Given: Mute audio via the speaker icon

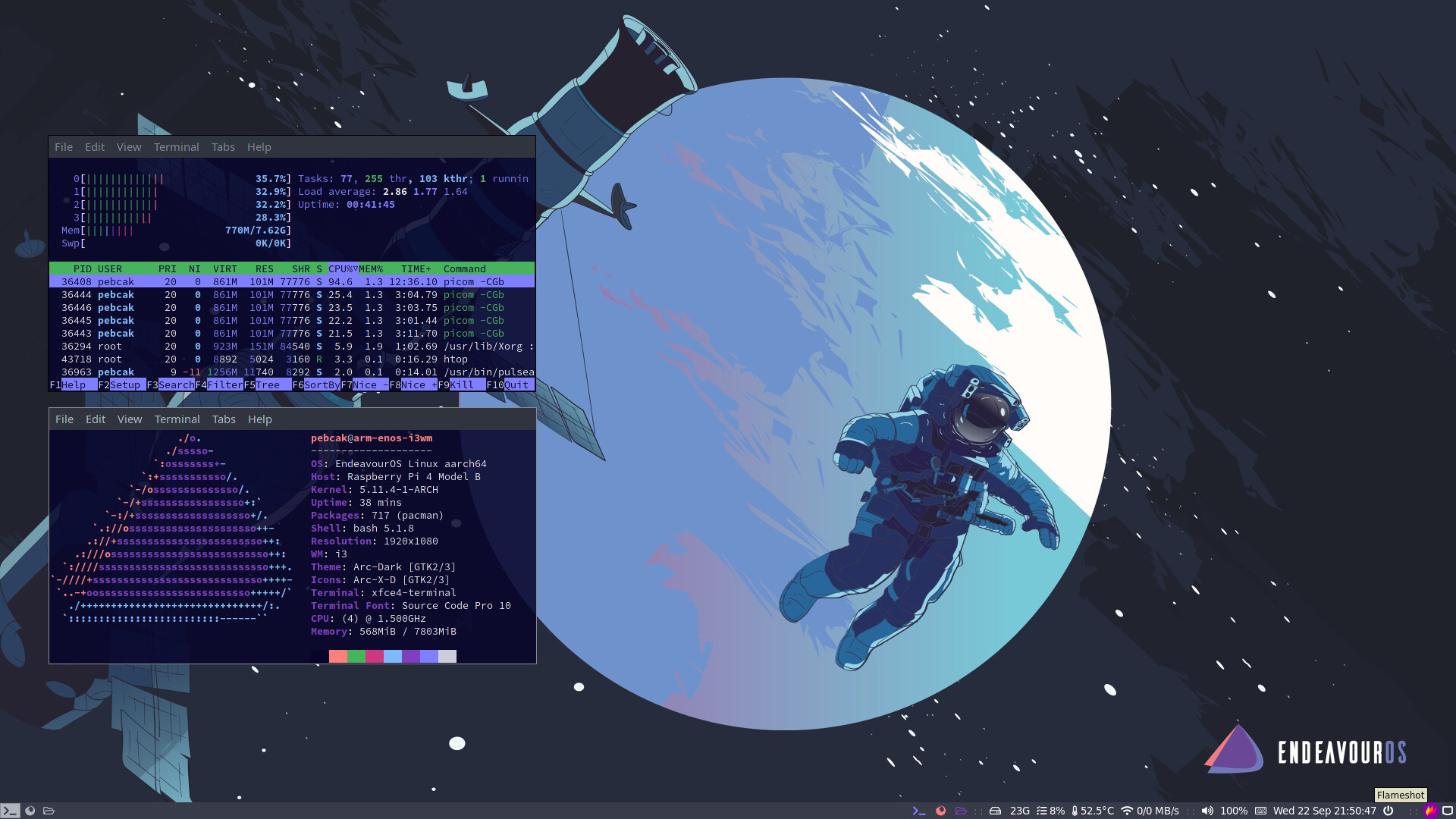Looking at the screenshot, I should tap(1207, 811).
